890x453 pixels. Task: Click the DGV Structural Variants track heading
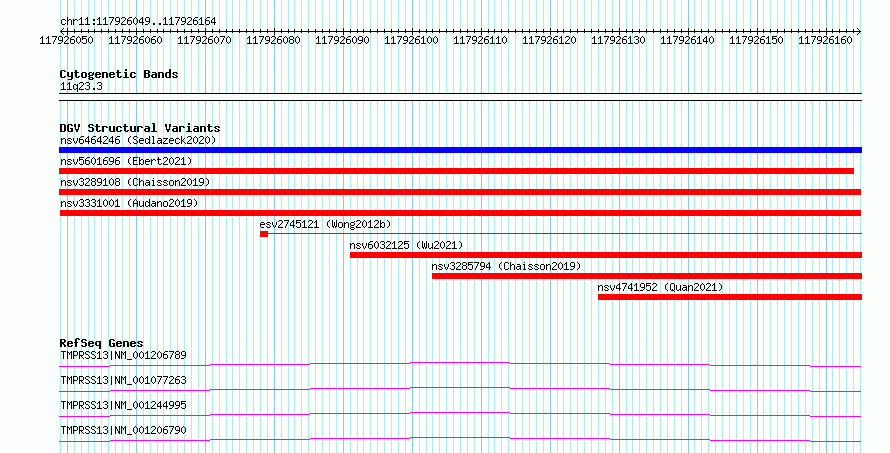[140, 128]
